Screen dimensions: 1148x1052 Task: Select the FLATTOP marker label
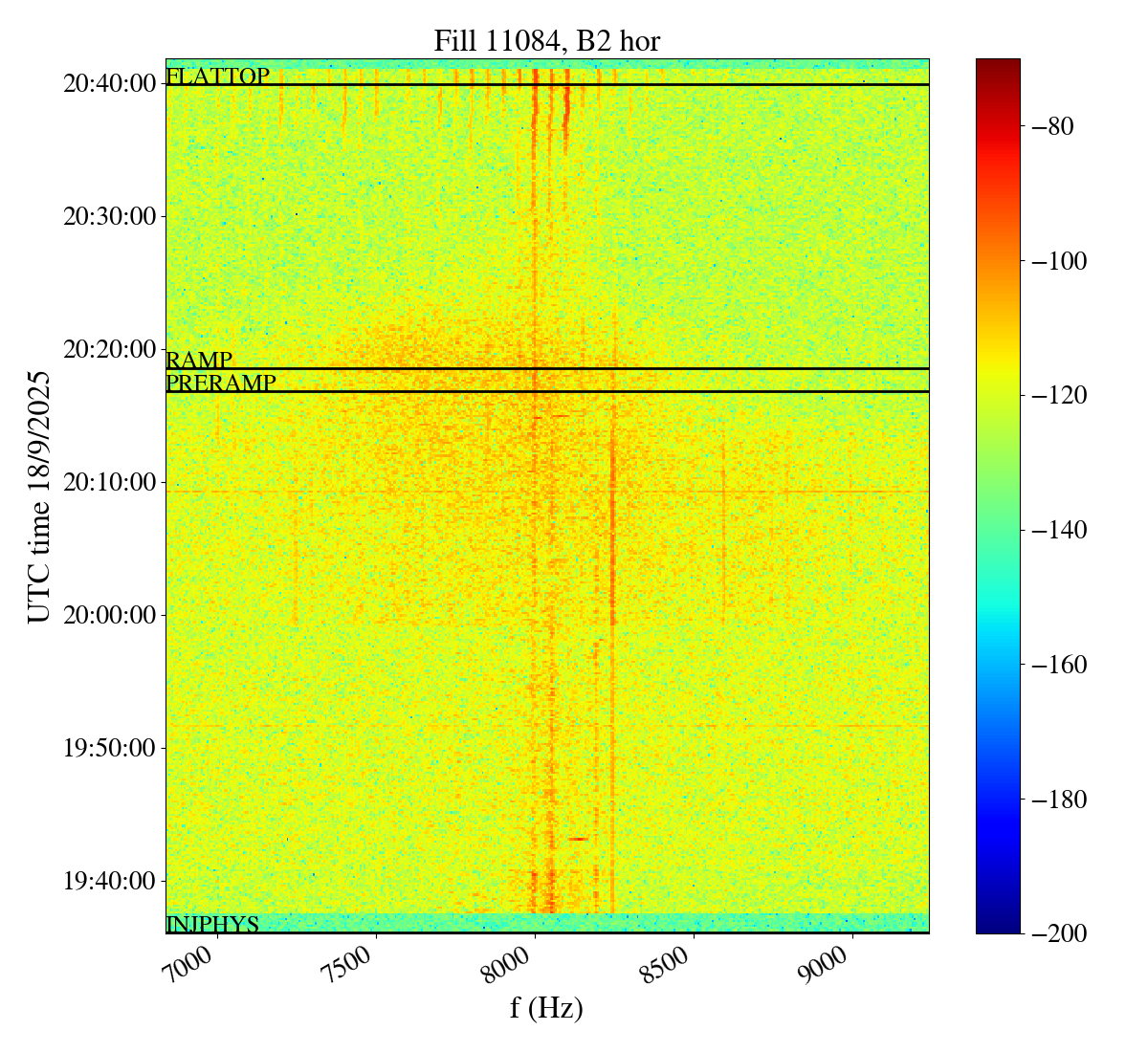tap(218, 77)
